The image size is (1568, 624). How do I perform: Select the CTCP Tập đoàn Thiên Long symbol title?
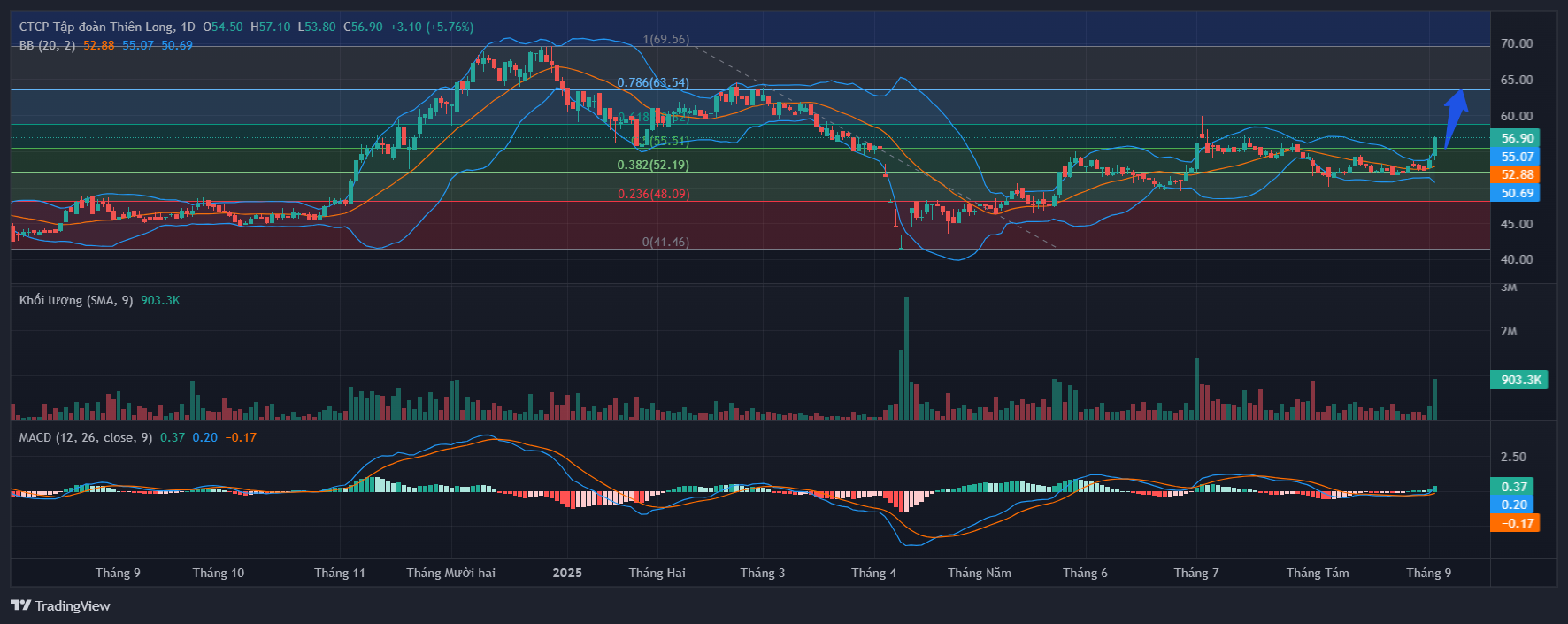point(106,27)
